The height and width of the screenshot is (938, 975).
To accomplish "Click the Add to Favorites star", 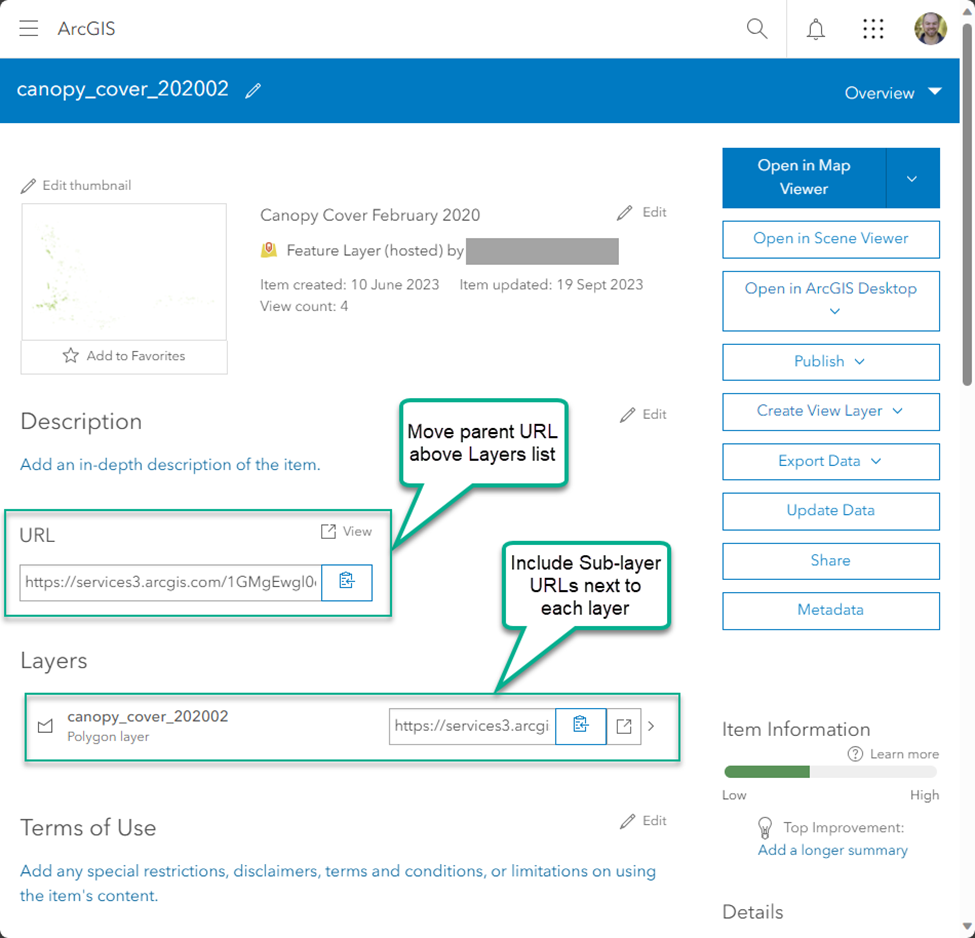I will click(70, 356).
